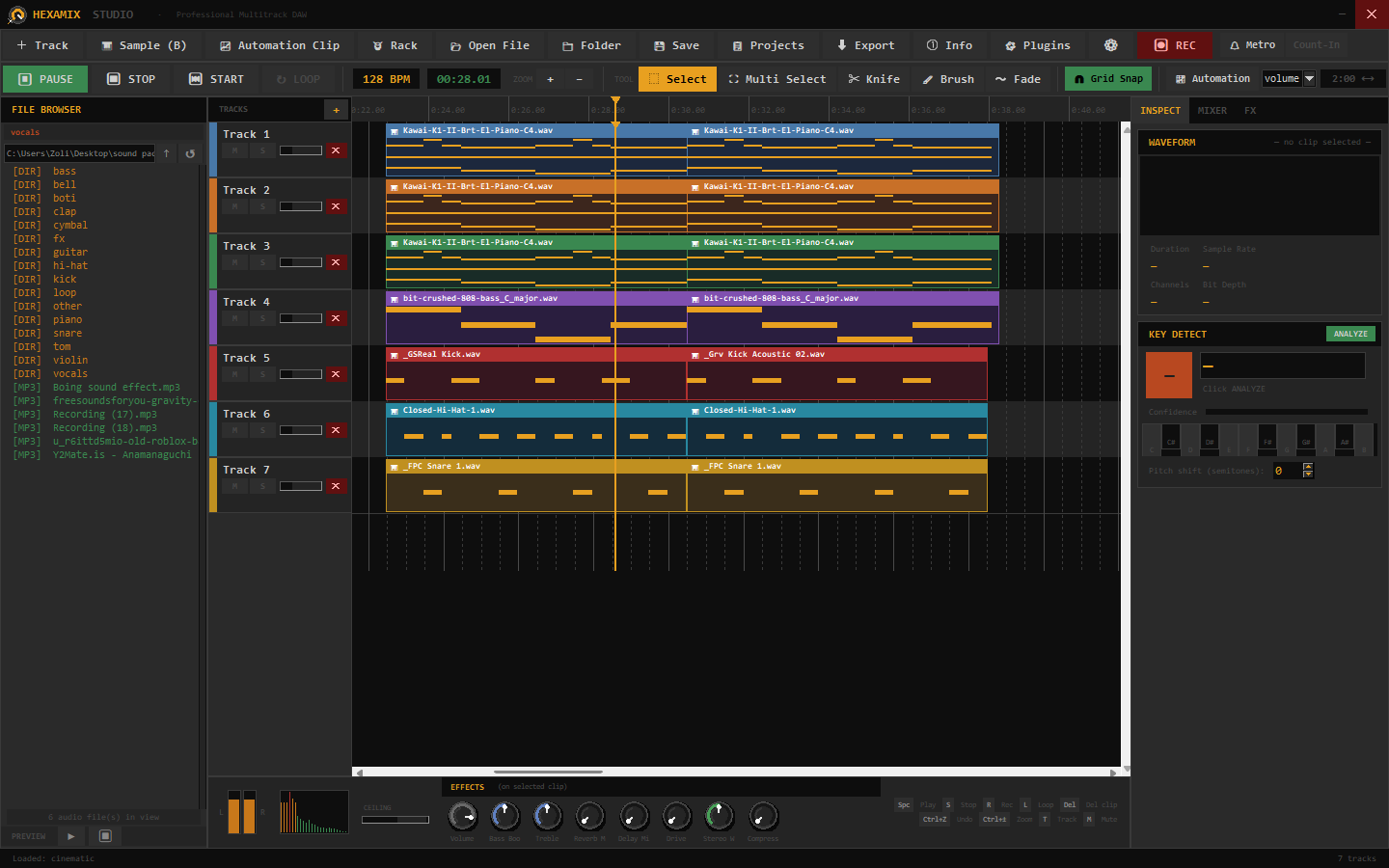The height and width of the screenshot is (868, 1389).
Task: Zoom in the timeline with the plus button
Action: pyautogui.click(x=550, y=79)
